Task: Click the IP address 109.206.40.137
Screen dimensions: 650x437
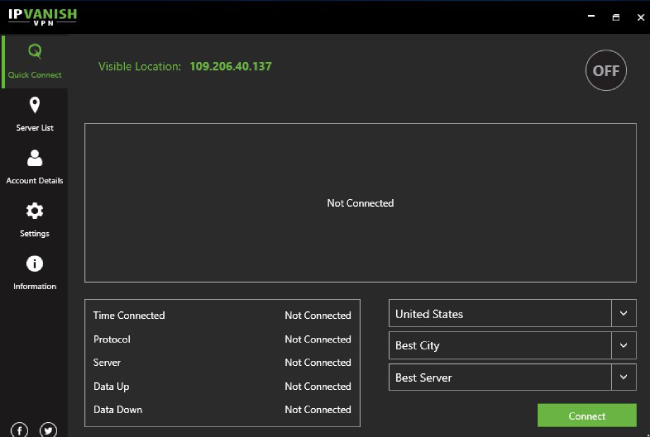Action: 231,66
